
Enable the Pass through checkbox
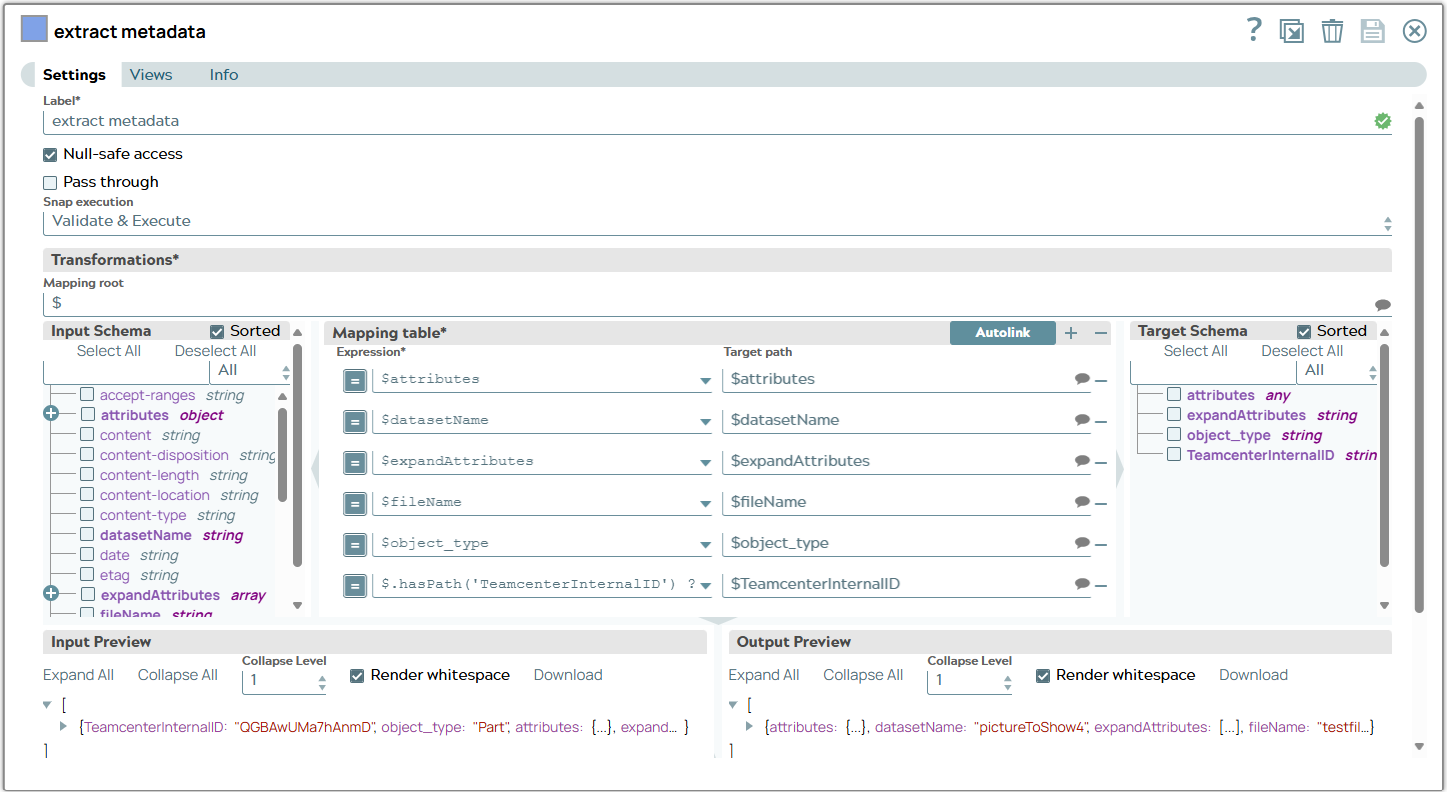point(50,183)
